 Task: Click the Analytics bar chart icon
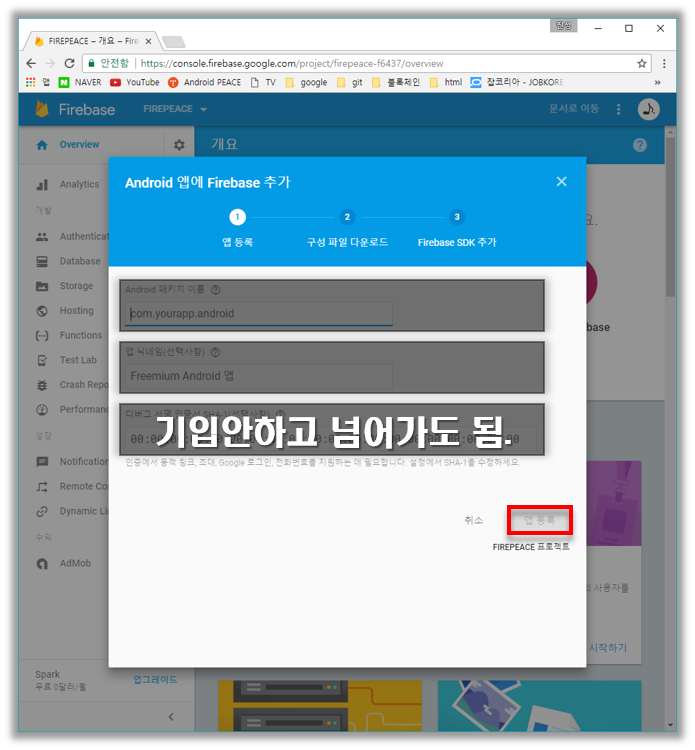[x=42, y=185]
